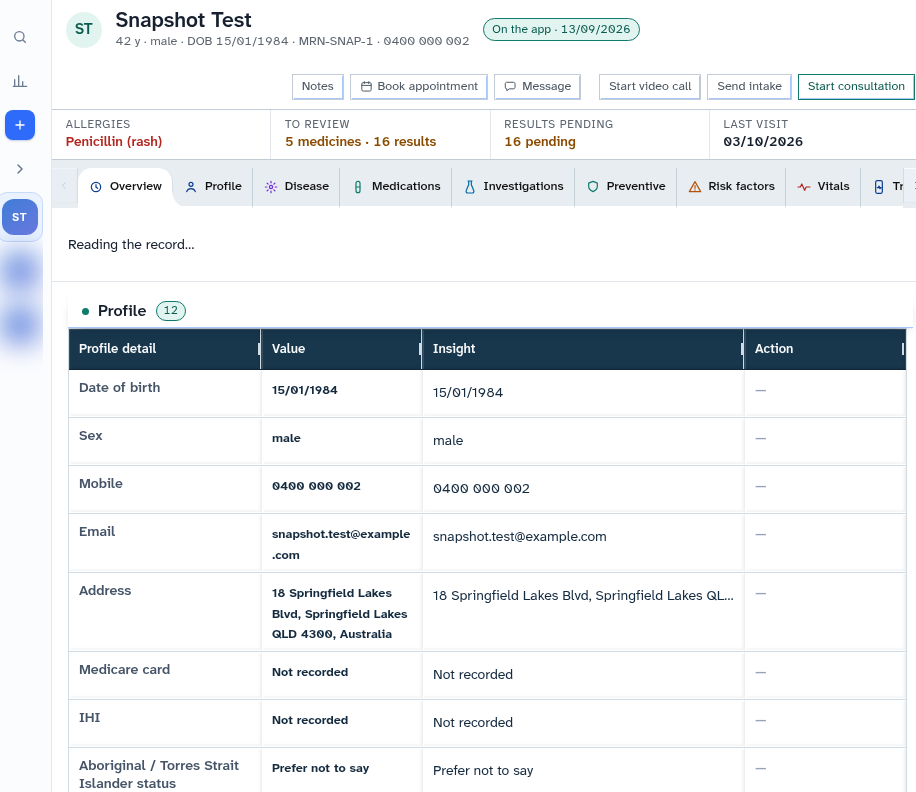Click the 'On the app · 13/09/2026' badge
The width and height of the screenshot is (916, 792).
point(561,29)
